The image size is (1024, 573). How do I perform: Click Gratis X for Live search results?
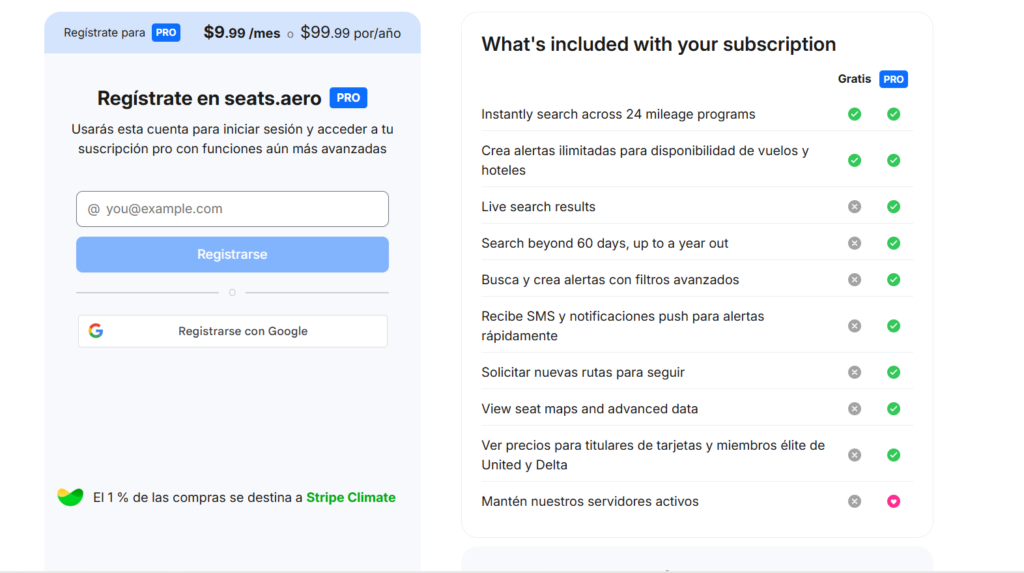[854, 206]
